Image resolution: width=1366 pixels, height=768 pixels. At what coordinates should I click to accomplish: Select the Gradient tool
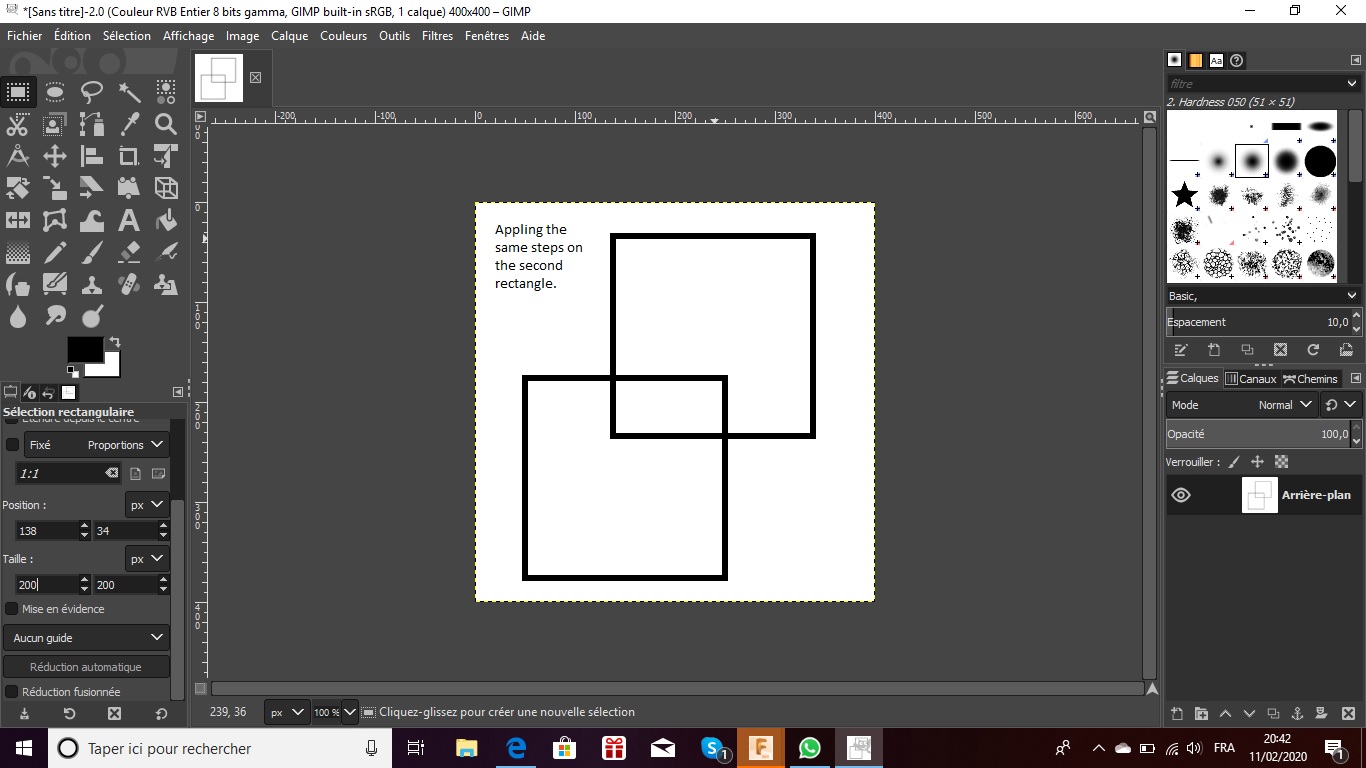(x=18, y=252)
